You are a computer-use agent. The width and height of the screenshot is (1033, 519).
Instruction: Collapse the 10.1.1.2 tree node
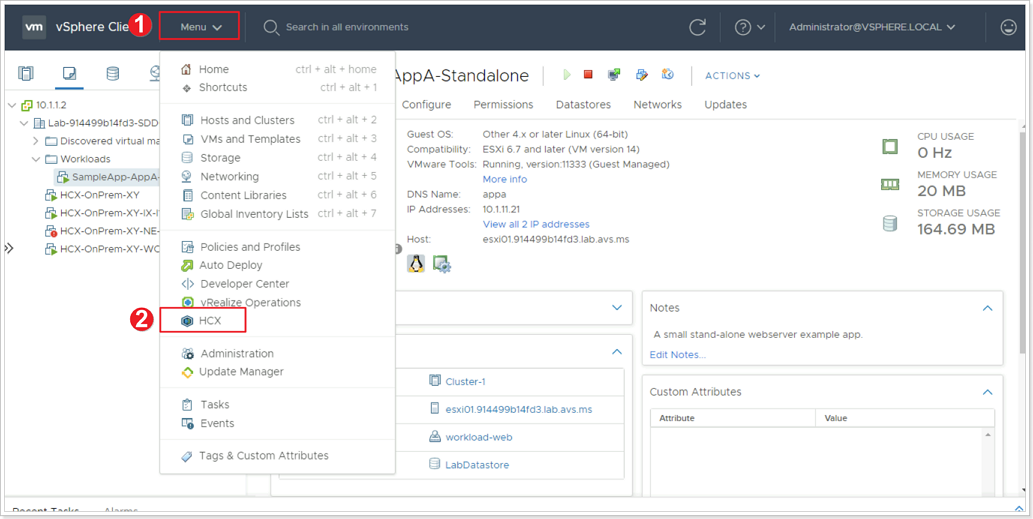tap(12, 105)
